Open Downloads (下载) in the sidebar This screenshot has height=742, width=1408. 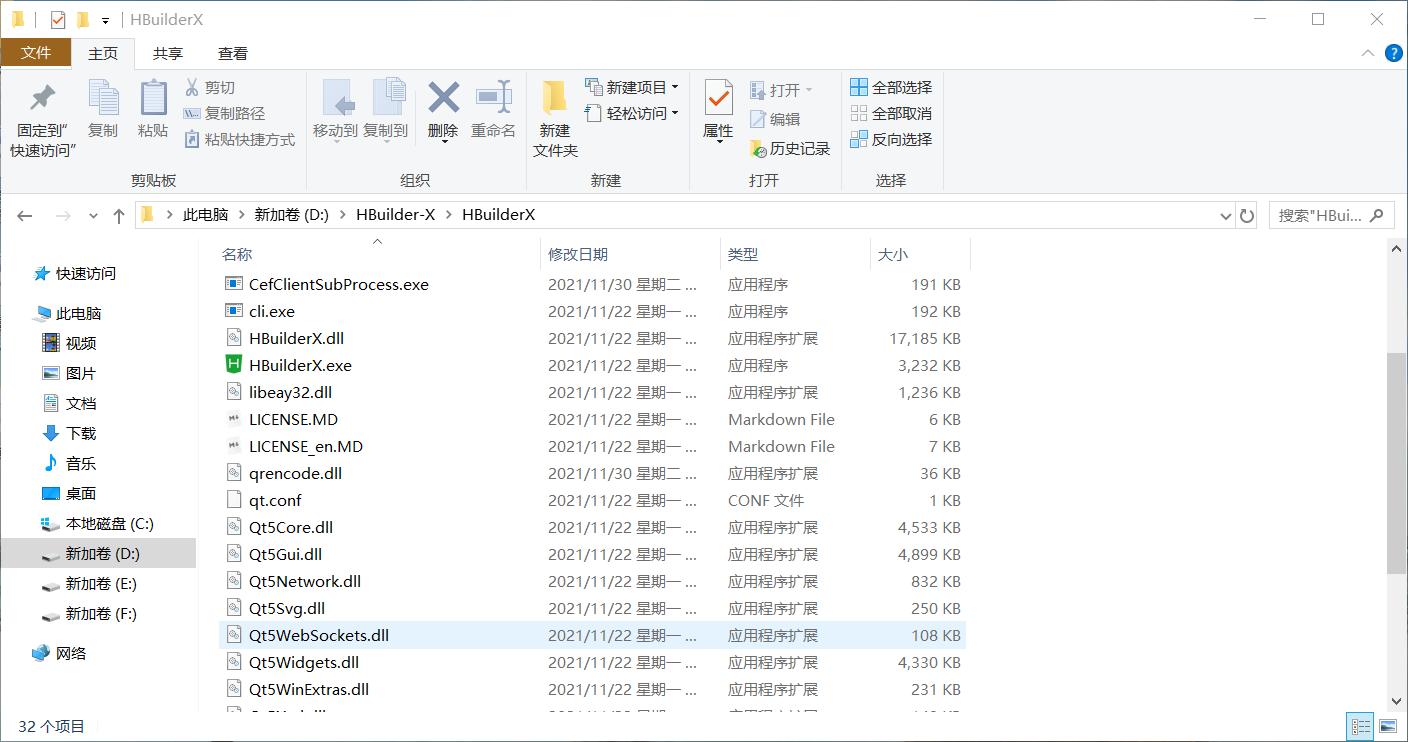(81, 434)
